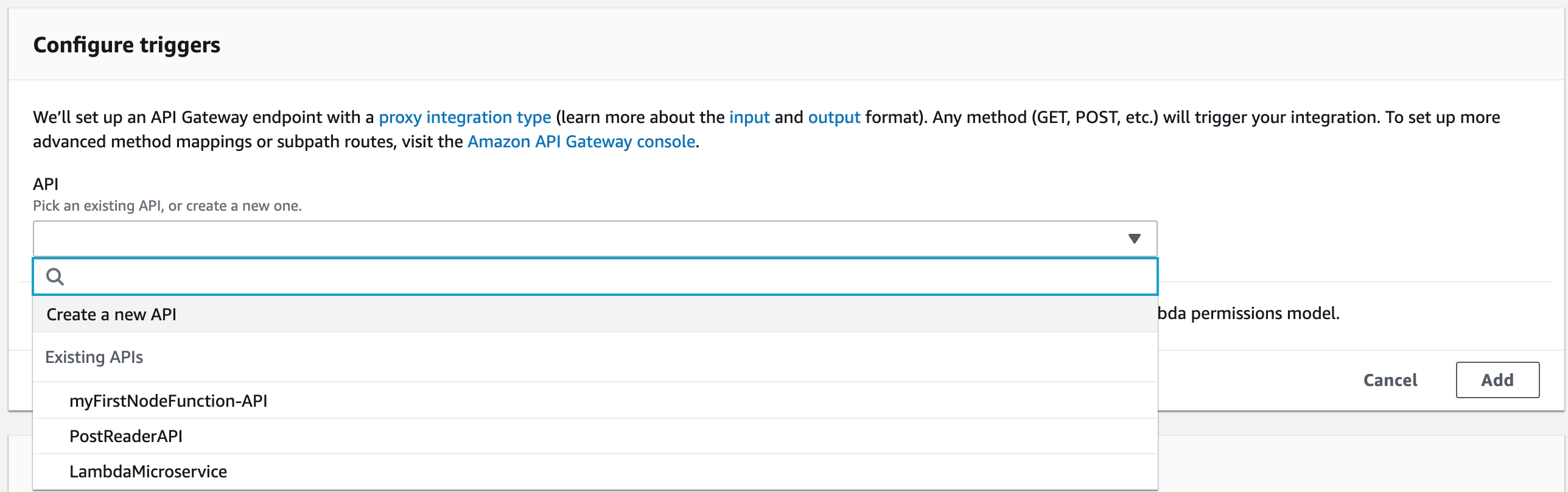Follow the output format link

[834, 117]
